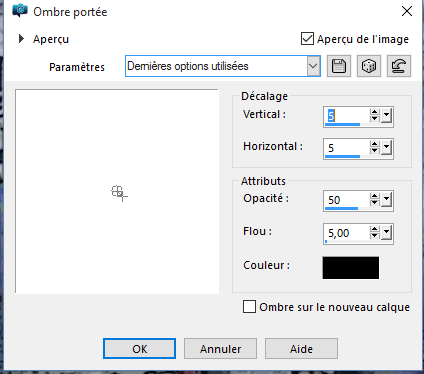The width and height of the screenshot is (424, 374).
Task: Decrease Horizontal offset with down arrow
Action: (375, 151)
